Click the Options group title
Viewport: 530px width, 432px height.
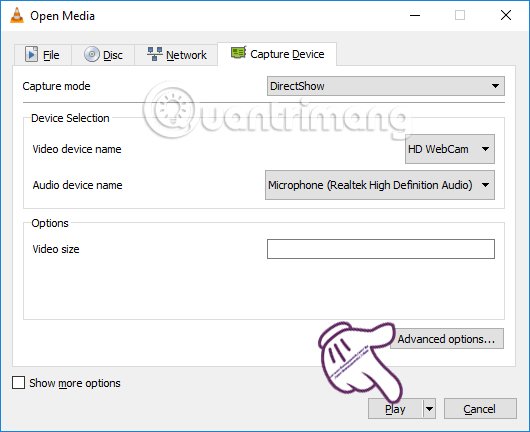click(x=50, y=223)
